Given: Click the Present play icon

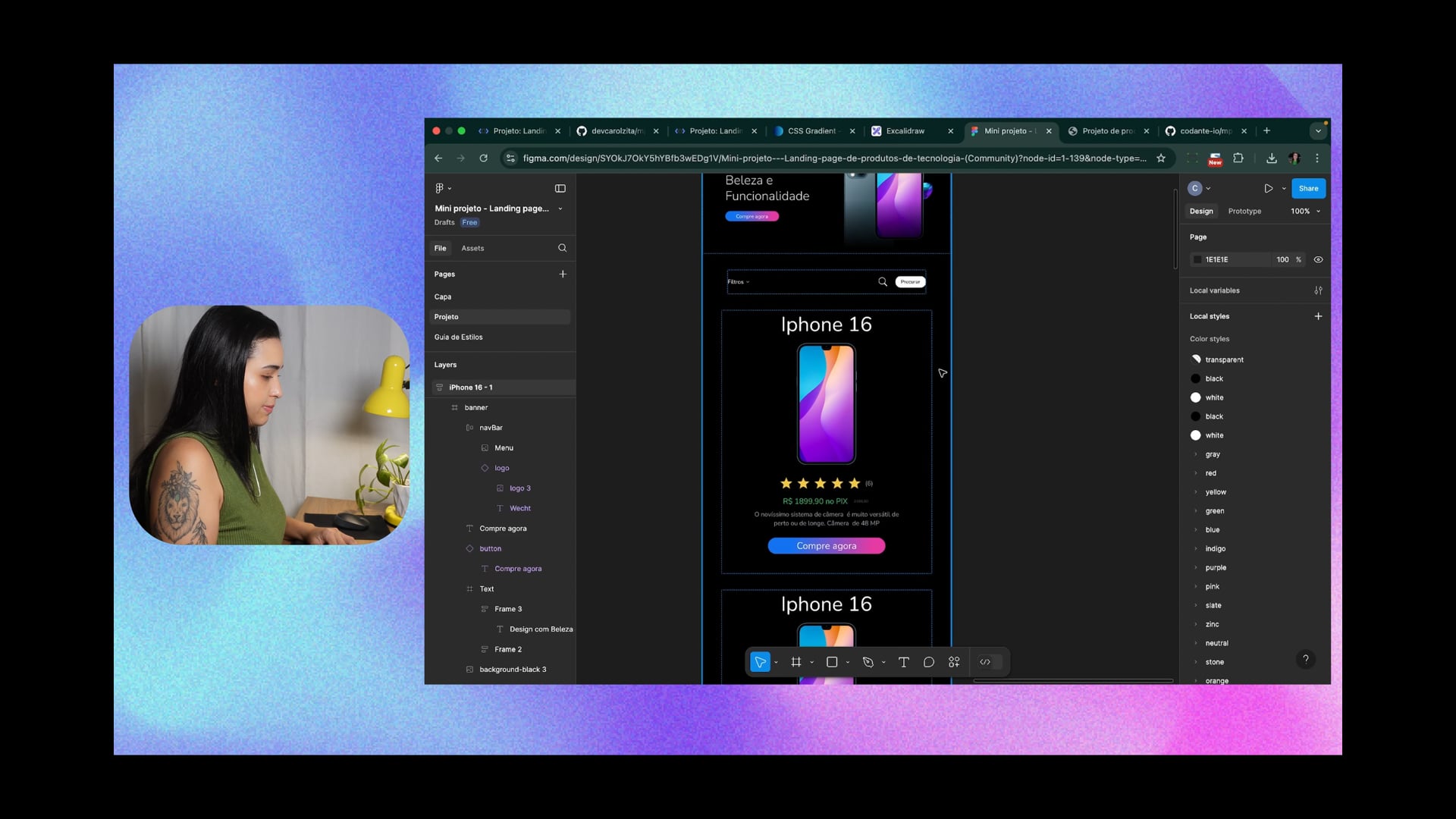Looking at the screenshot, I should [x=1268, y=188].
